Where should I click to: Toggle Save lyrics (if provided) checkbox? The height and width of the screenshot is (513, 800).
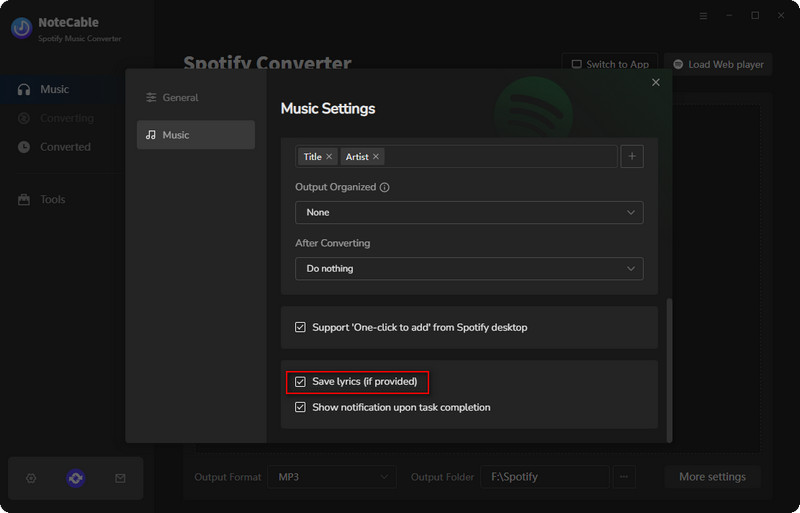pos(300,382)
